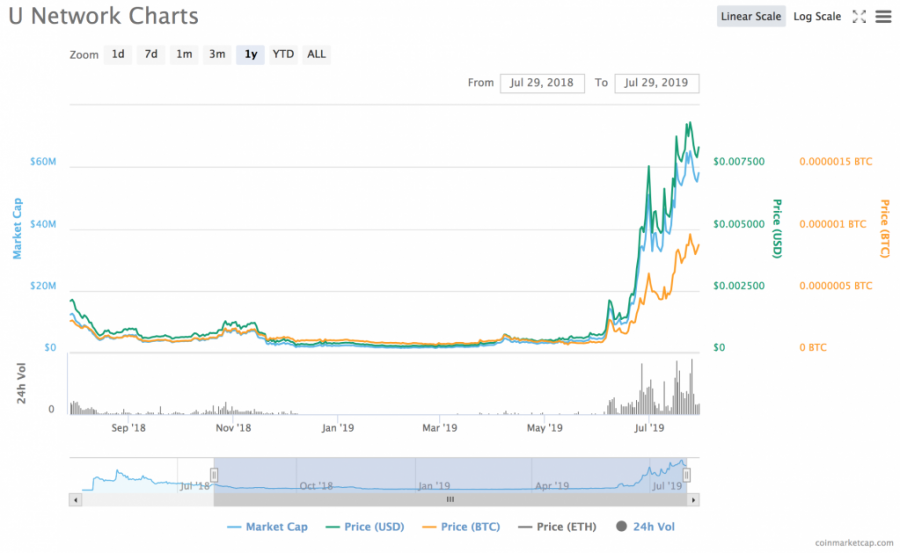
Task: Click the Nov '18 x-axis label
Action: point(233,428)
